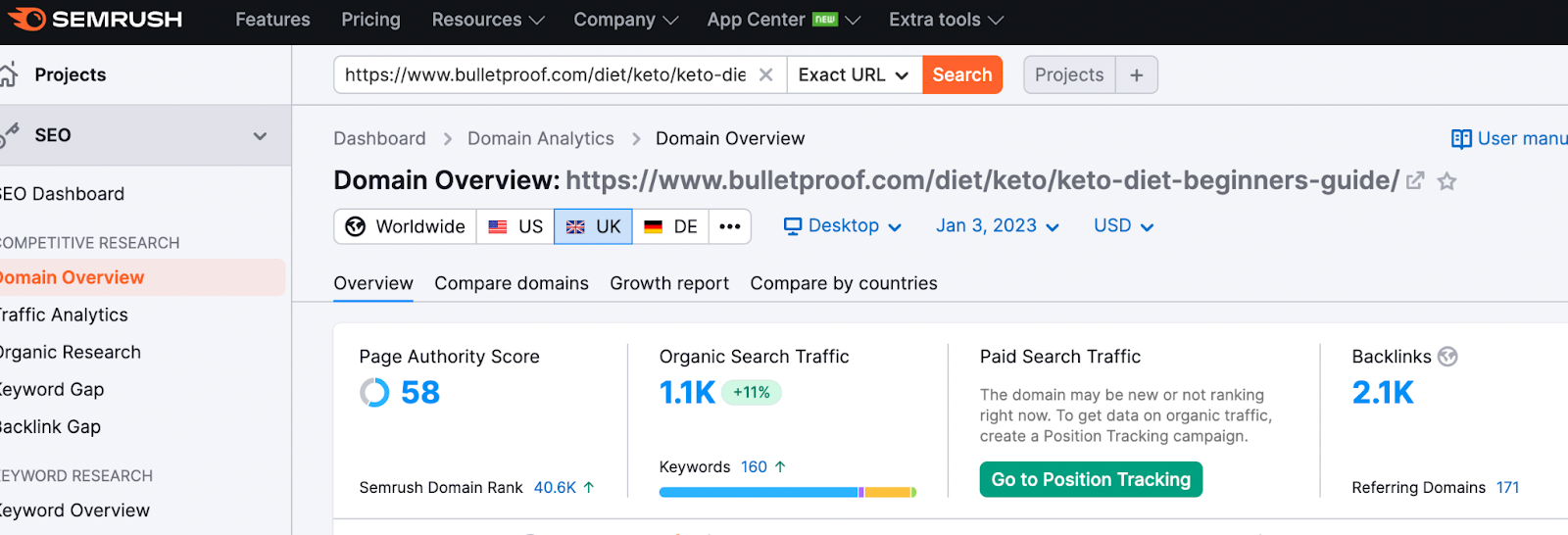Open the Jan 3, 2023 date picker
Image resolution: width=1568 pixels, height=535 pixels.
(x=997, y=226)
